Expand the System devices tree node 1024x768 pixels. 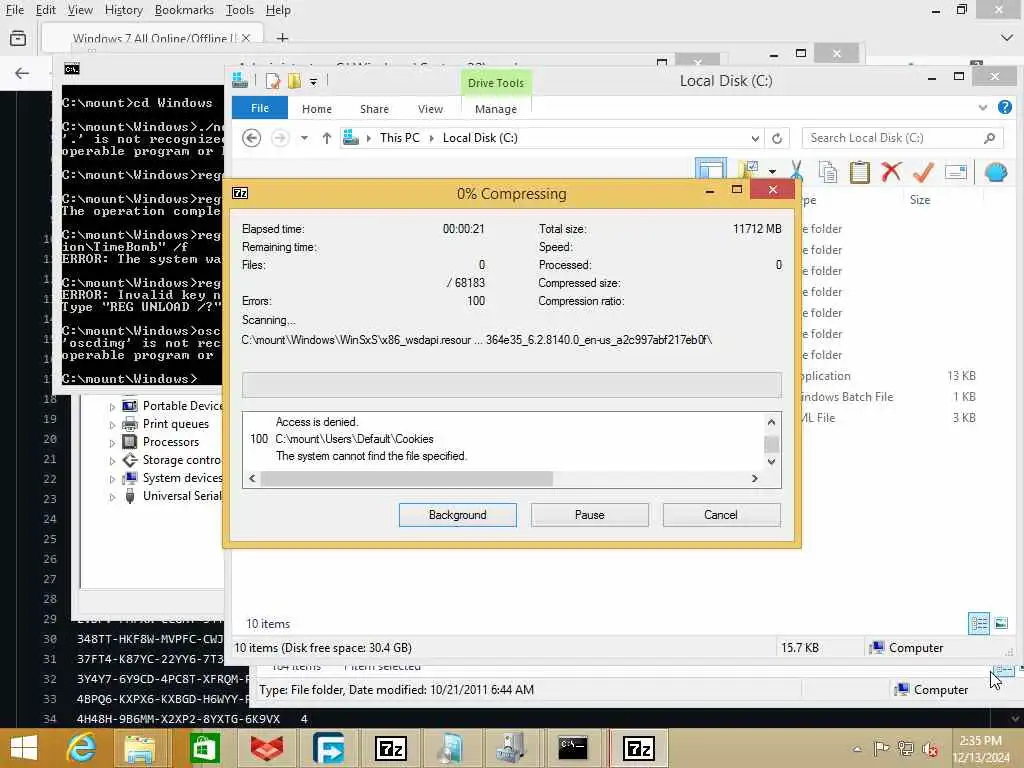[112, 479]
